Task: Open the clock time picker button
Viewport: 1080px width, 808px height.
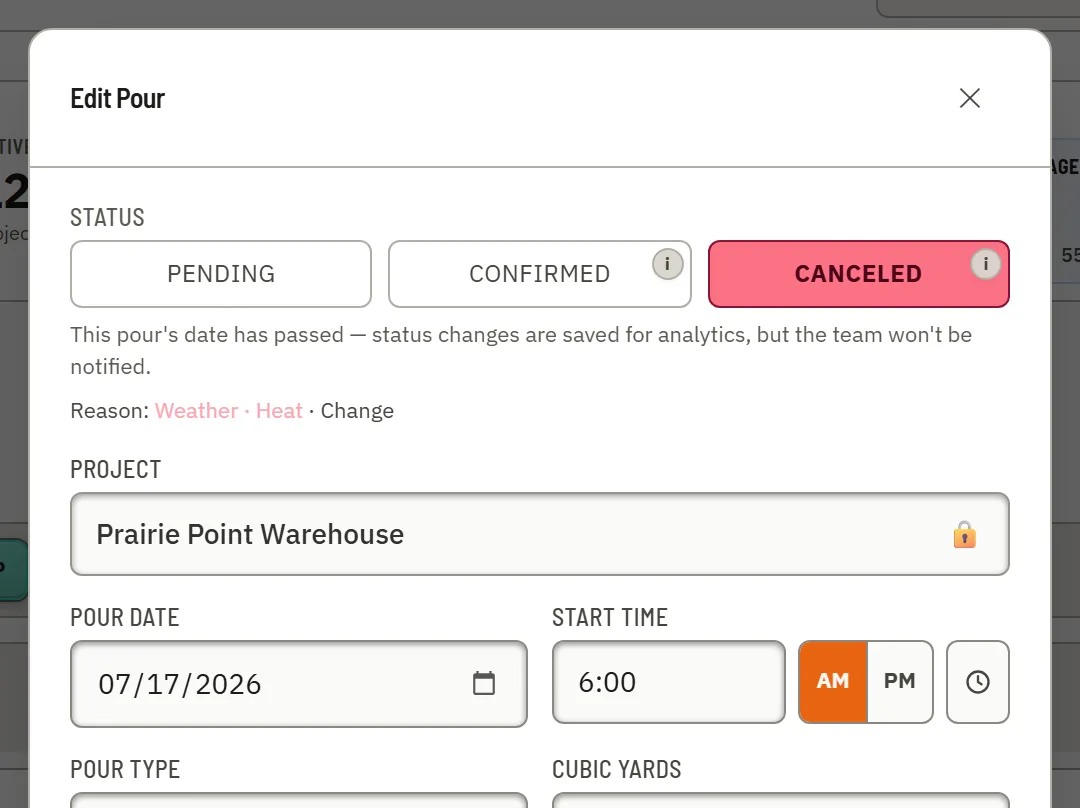Action: click(x=977, y=682)
